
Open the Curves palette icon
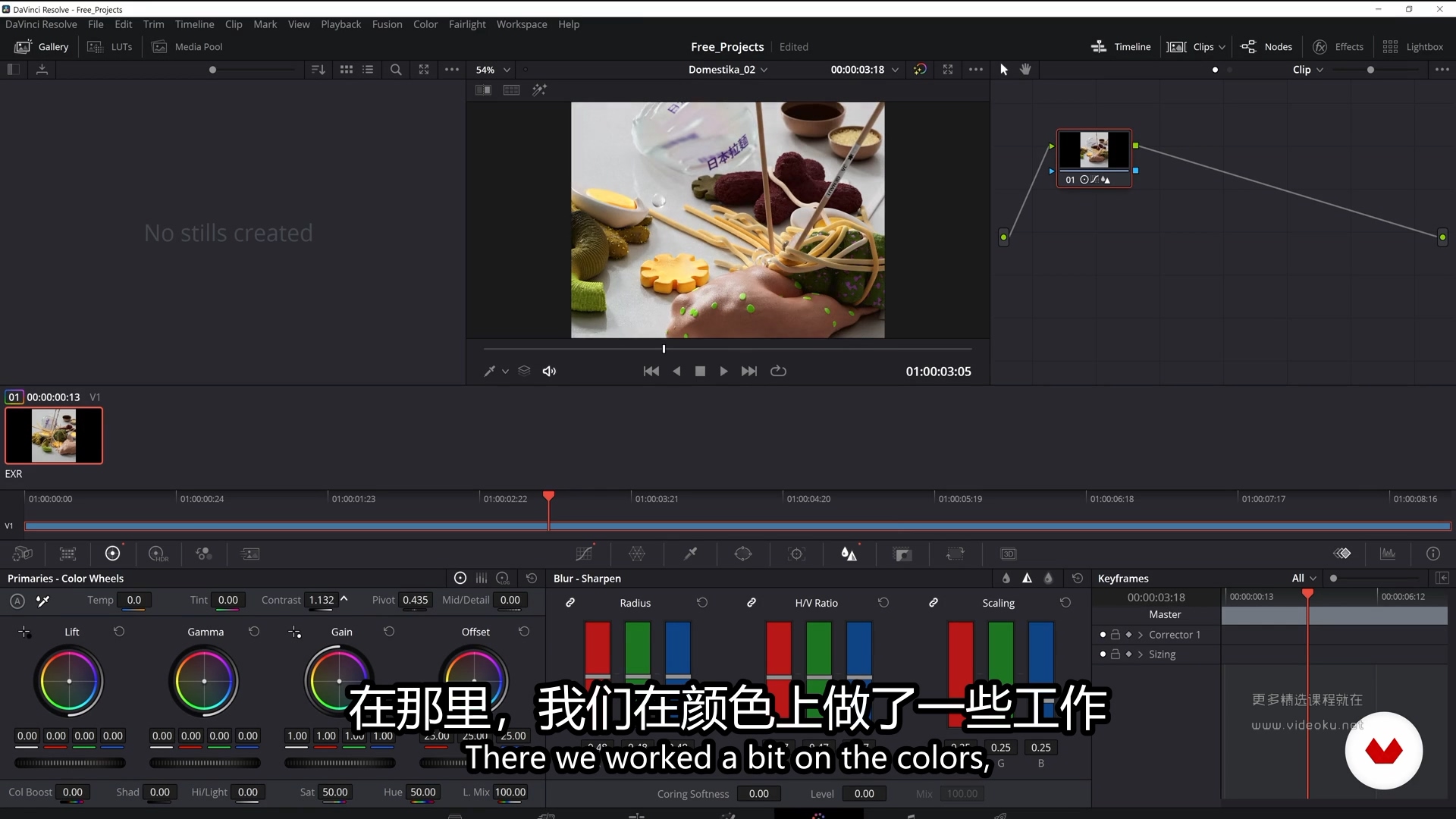[x=584, y=554]
